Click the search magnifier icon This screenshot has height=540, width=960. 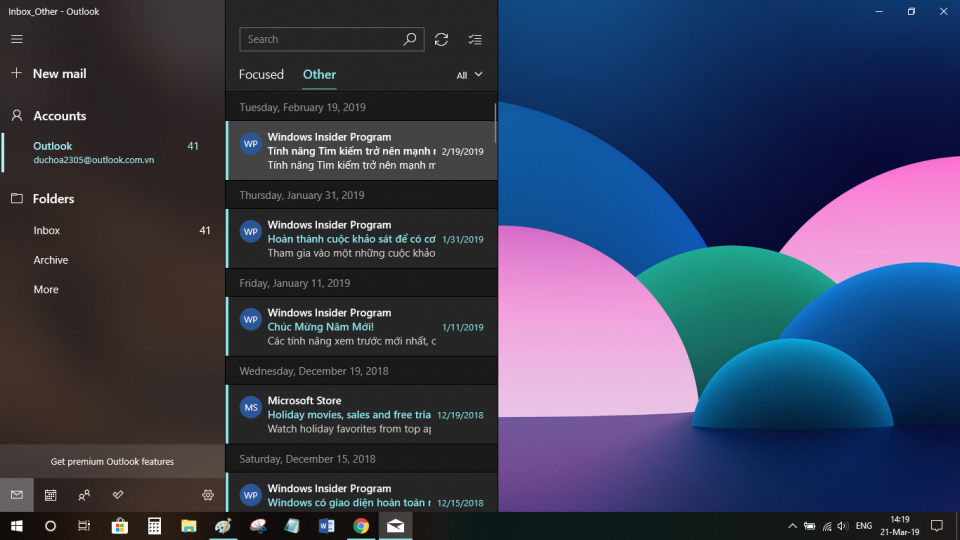tap(410, 39)
